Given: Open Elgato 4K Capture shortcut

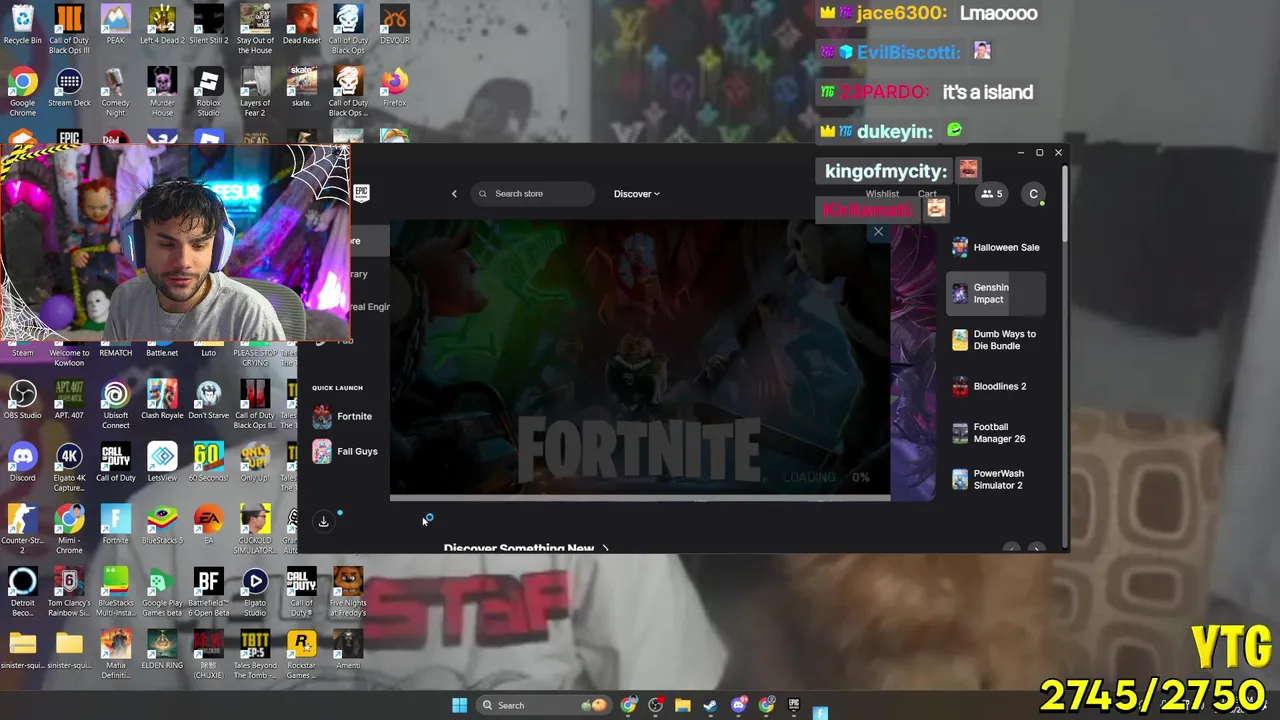Looking at the screenshot, I should click(x=69, y=467).
